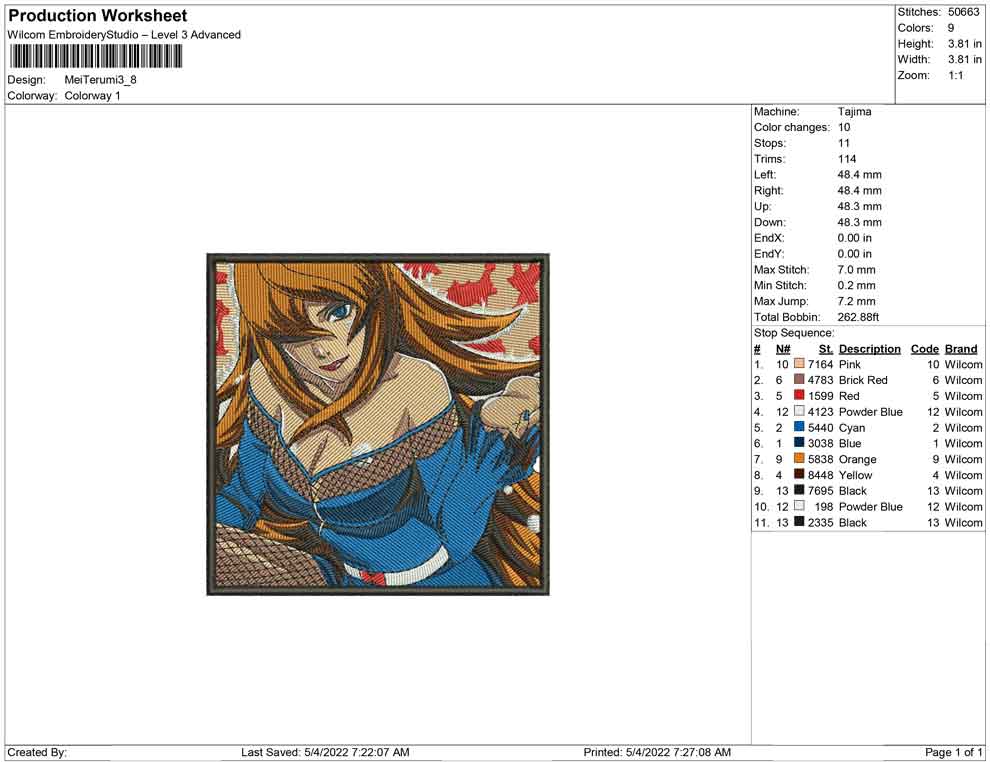The image size is (990, 762).
Task: Click the Wilcom EmbroideryStudio subtitle
Action: click(124, 35)
